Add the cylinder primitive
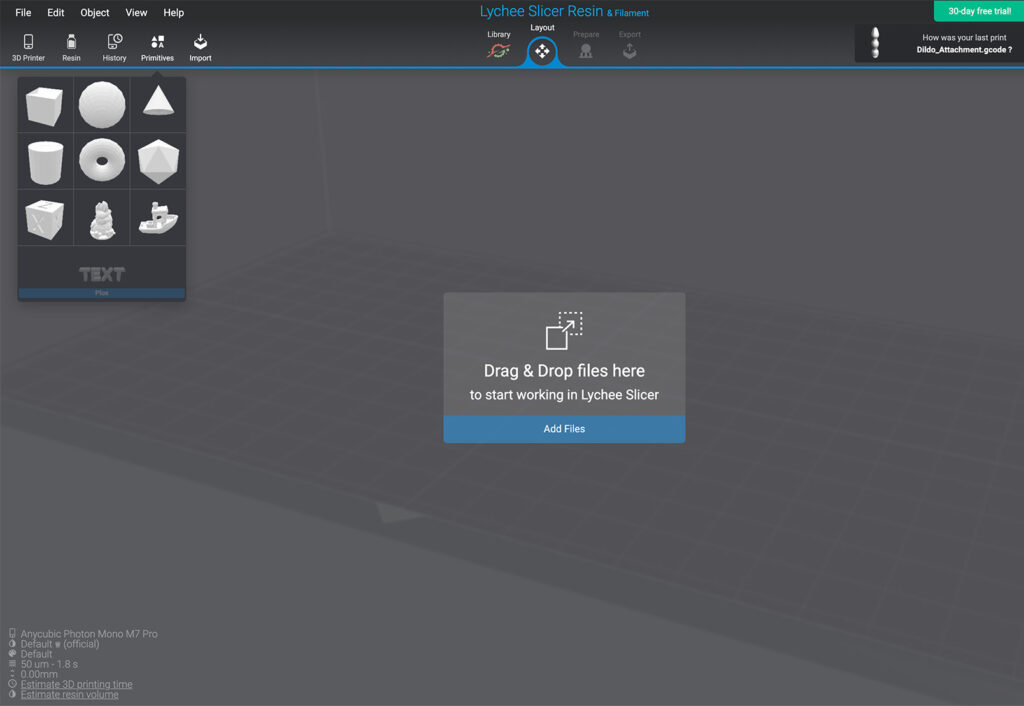This screenshot has width=1024, height=706. [45, 161]
